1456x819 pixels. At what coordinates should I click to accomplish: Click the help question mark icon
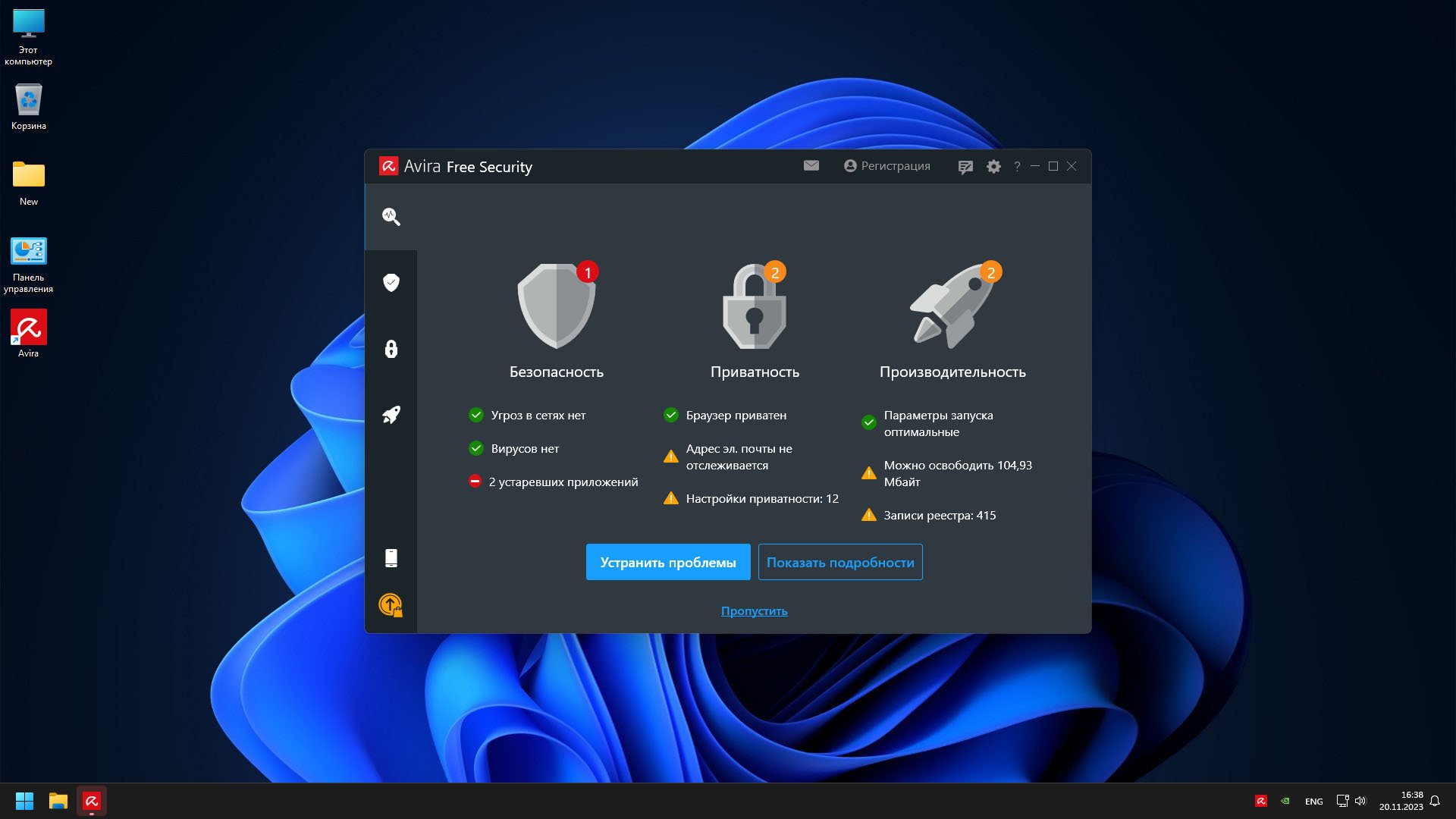1017,167
